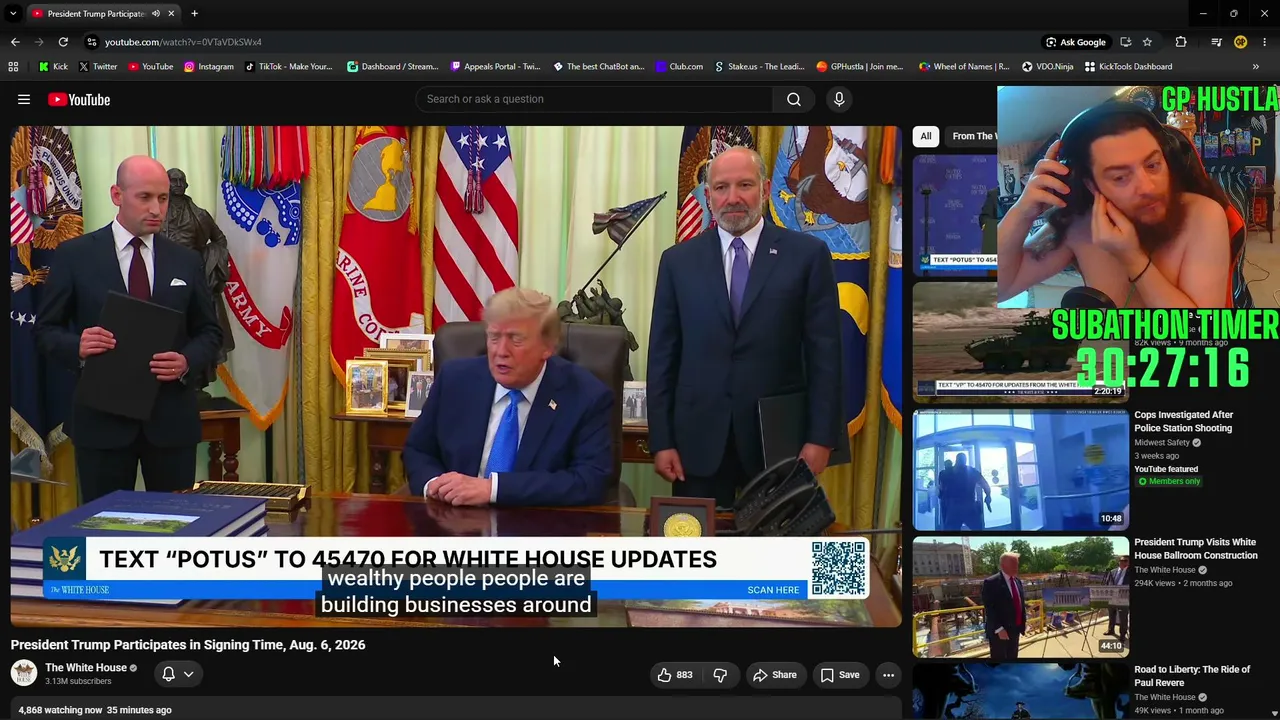
Task: View site information icon beside the URL
Action: (x=91, y=42)
